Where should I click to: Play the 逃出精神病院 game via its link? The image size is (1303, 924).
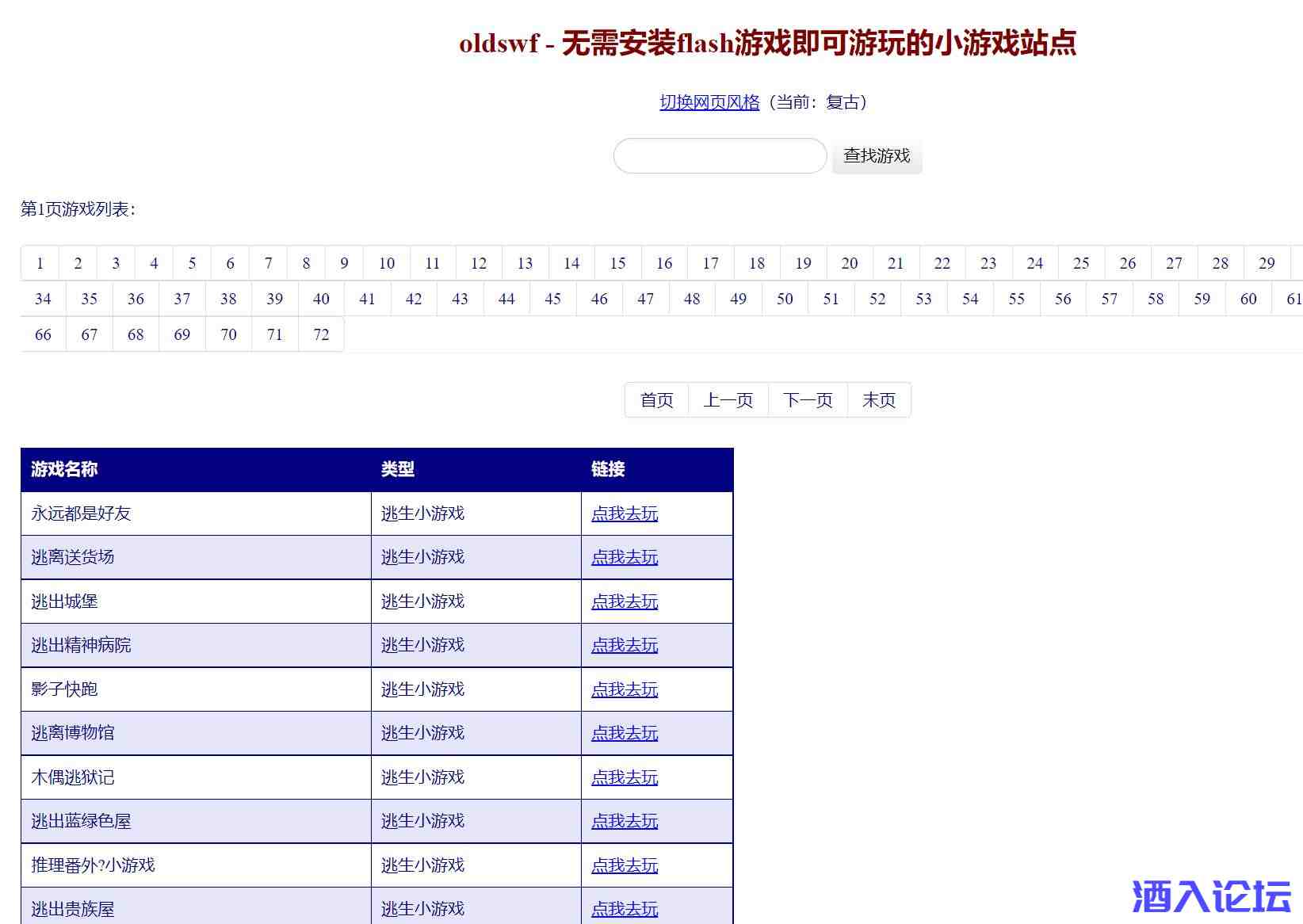[625, 645]
